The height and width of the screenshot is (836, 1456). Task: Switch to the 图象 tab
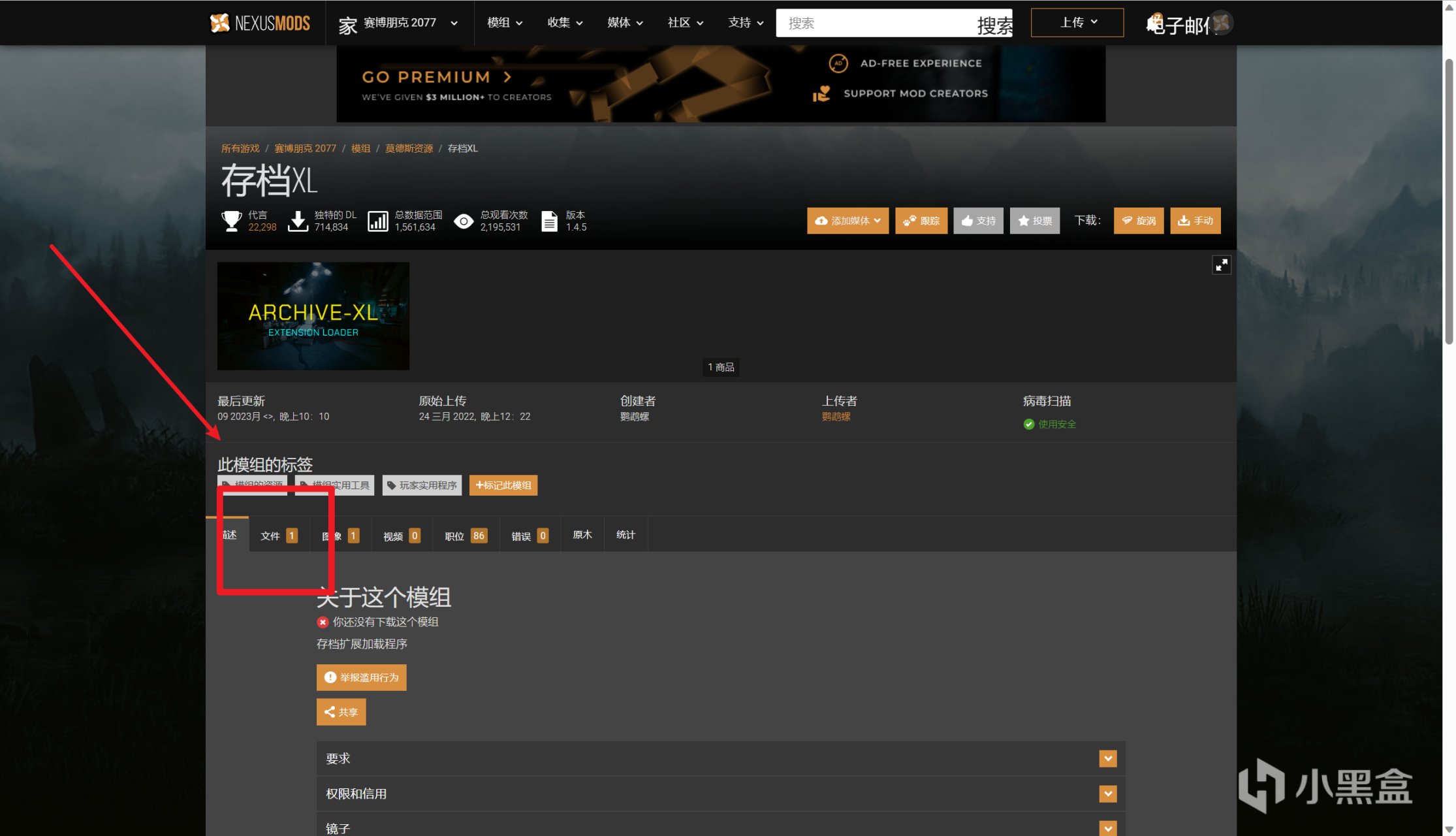tap(340, 536)
